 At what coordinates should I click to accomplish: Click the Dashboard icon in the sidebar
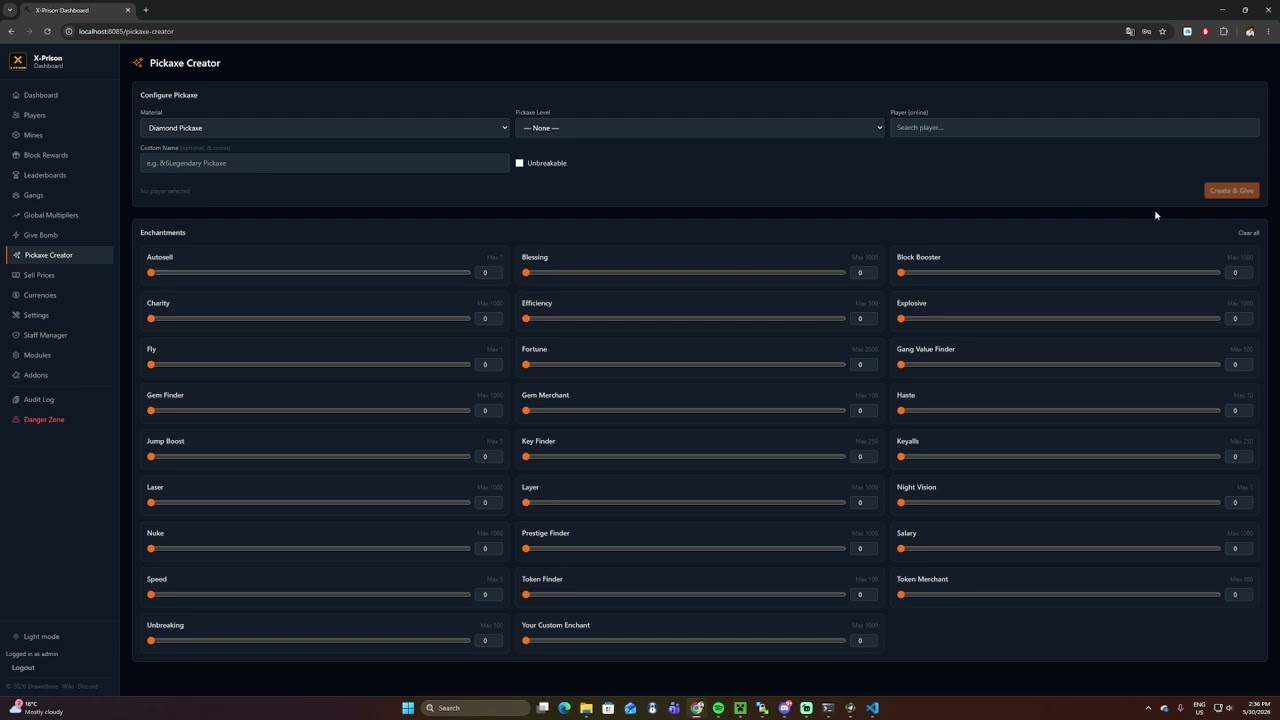click(x=16, y=95)
